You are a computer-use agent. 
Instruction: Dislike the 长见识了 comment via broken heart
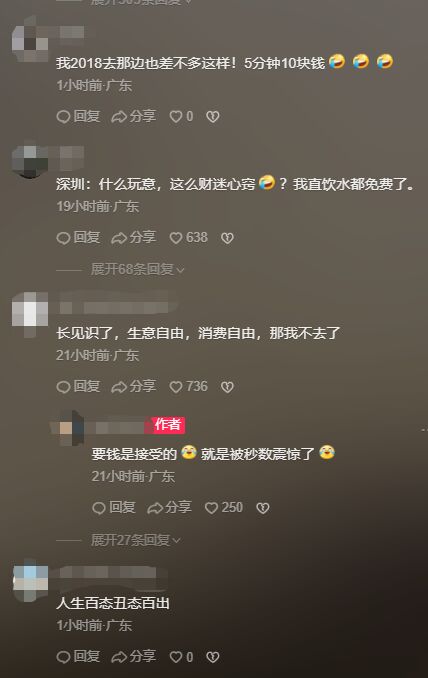point(227,387)
